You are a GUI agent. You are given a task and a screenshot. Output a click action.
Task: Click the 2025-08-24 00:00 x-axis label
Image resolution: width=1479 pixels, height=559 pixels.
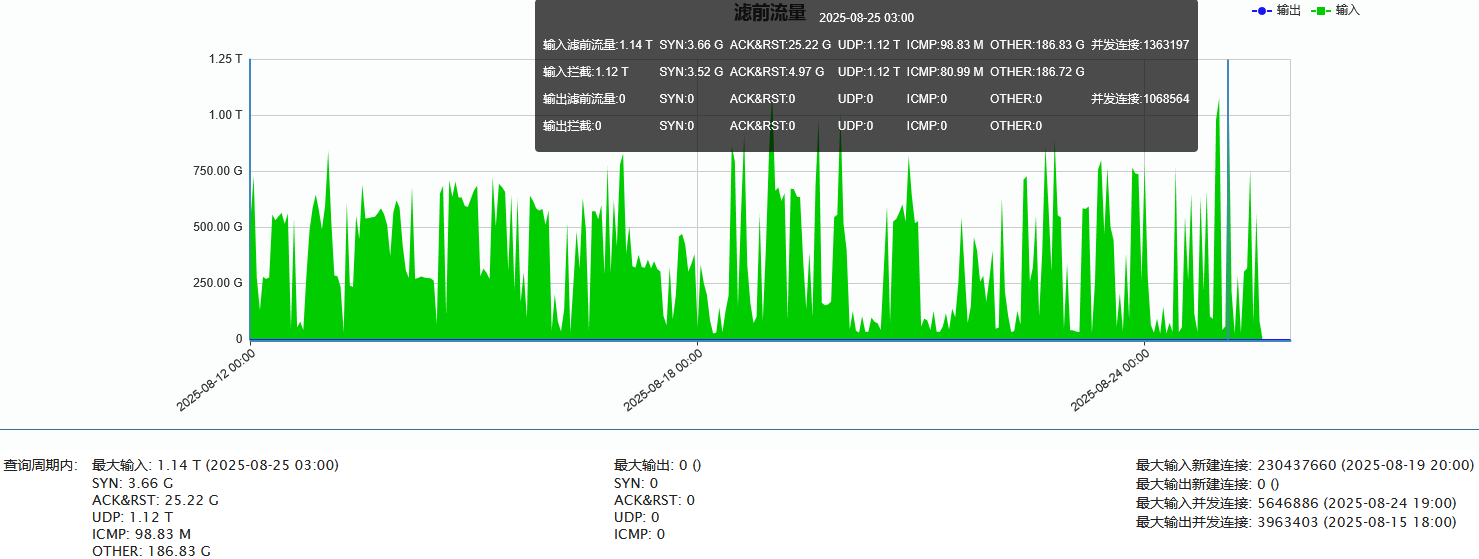[1110, 379]
